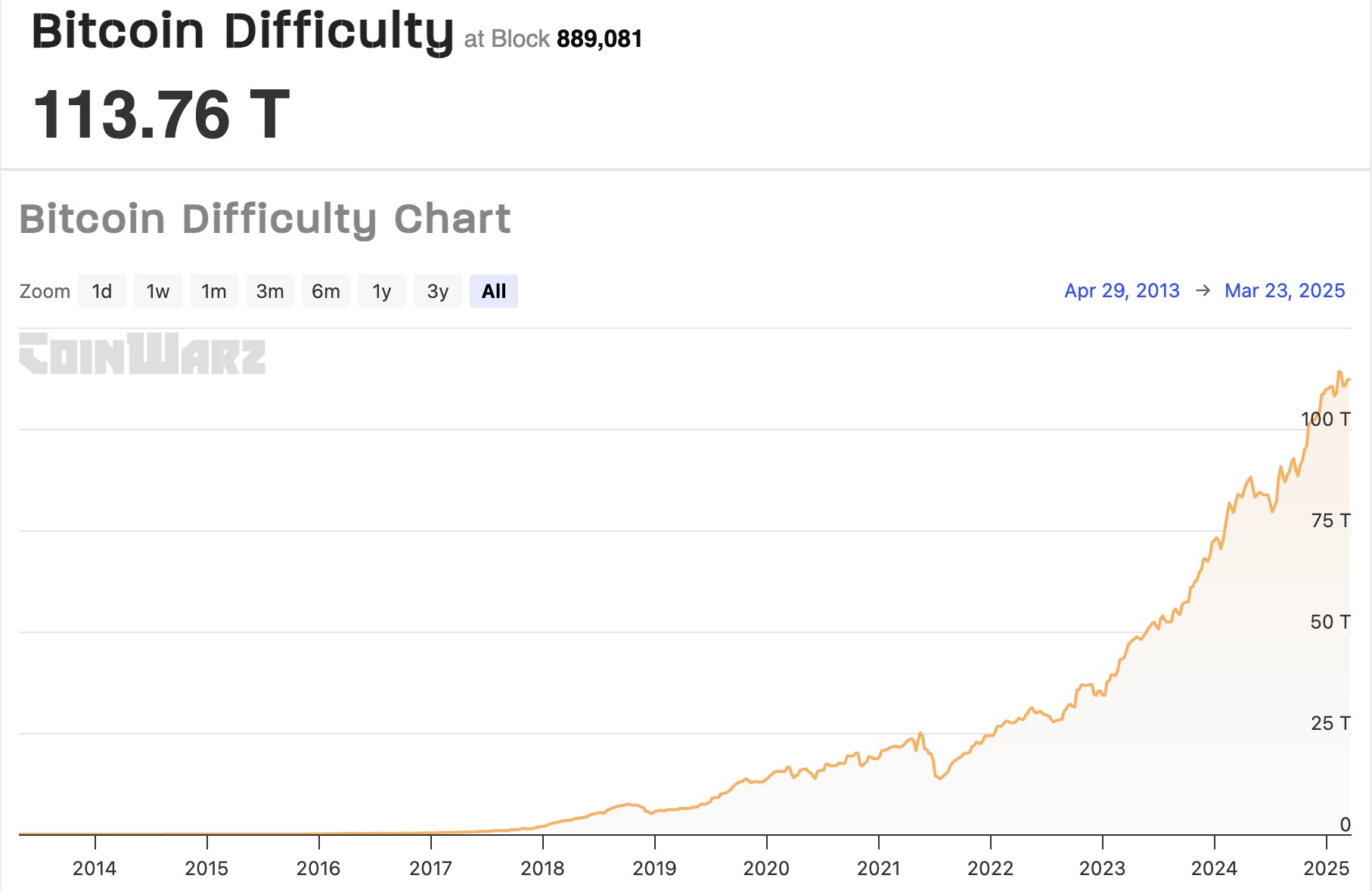Click the Bitcoin Difficulty Chart heading

265,219
